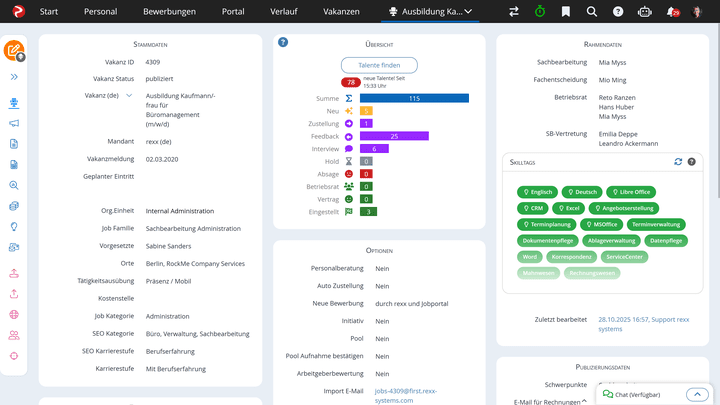Toggle the Libre Office skill tag
Viewport: 720px width, 405px height.
pyautogui.click(x=630, y=192)
